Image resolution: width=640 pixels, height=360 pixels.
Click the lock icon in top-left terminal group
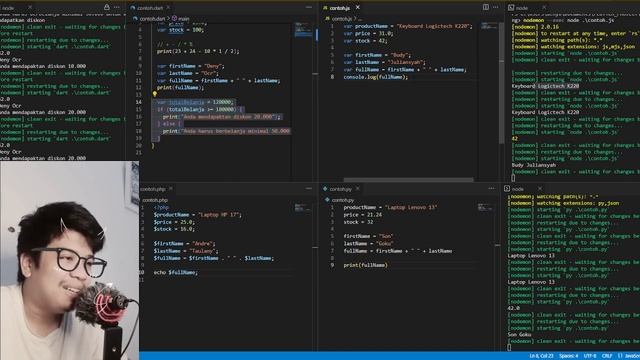point(107,7)
